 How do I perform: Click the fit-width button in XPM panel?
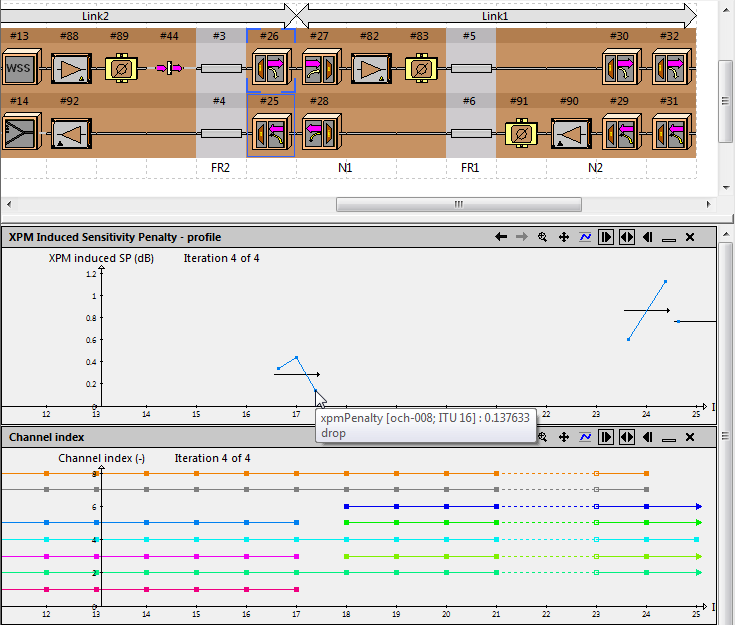click(627, 237)
